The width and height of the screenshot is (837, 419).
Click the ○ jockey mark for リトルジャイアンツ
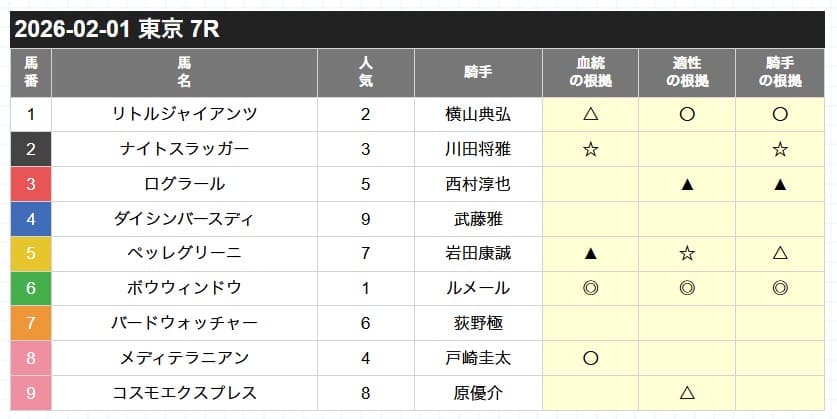780,115
